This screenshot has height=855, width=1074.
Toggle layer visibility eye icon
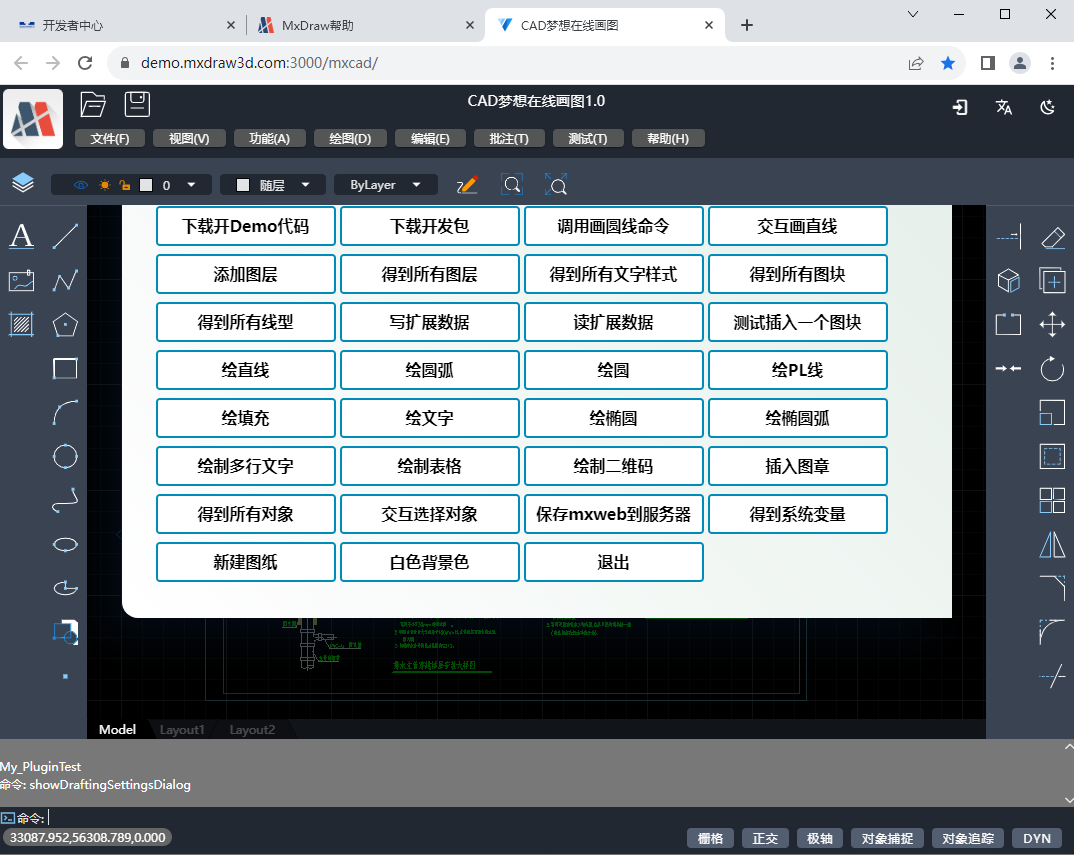tap(81, 185)
